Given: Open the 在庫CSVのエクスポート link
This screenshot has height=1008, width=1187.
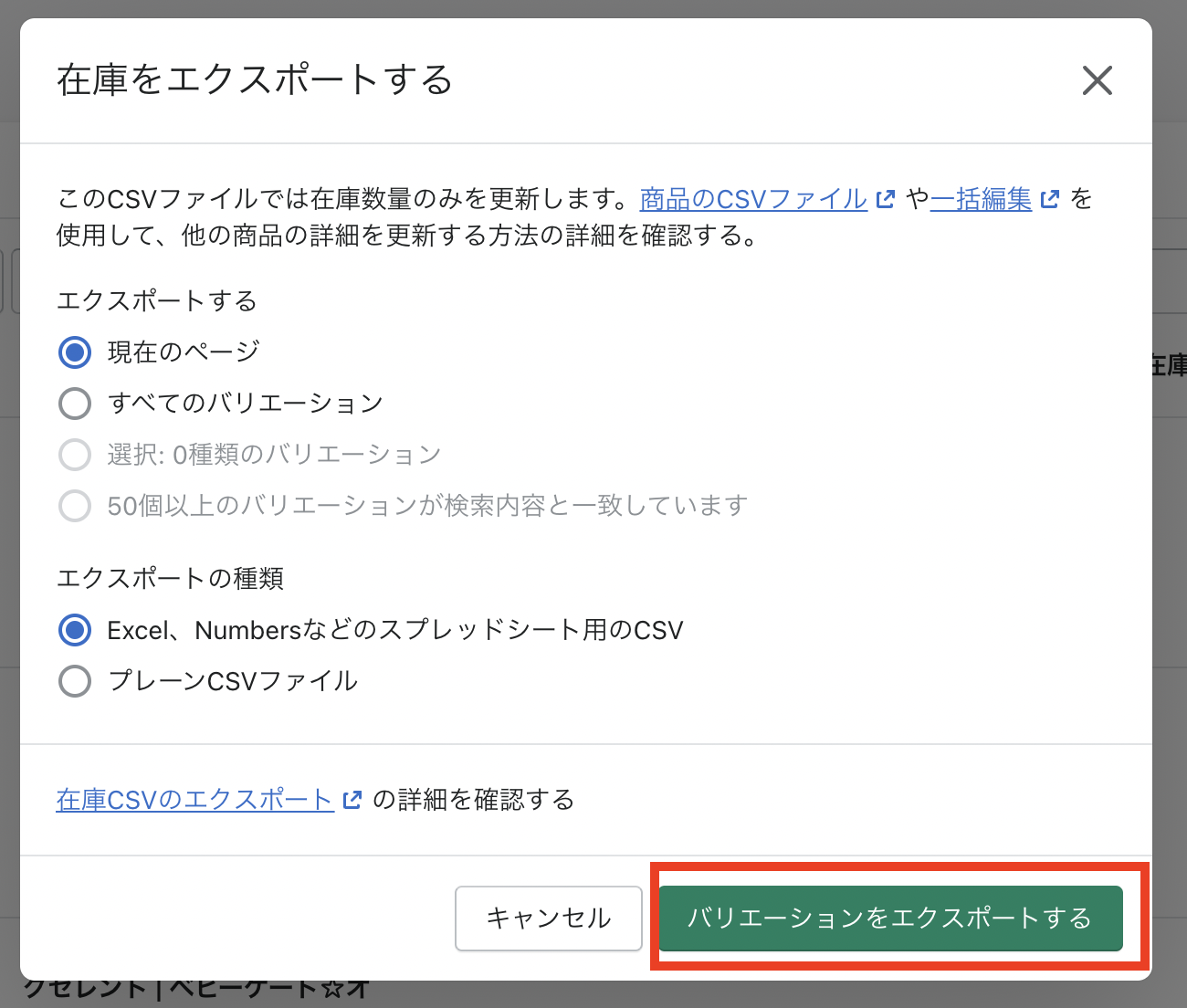Looking at the screenshot, I should point(194,800).
